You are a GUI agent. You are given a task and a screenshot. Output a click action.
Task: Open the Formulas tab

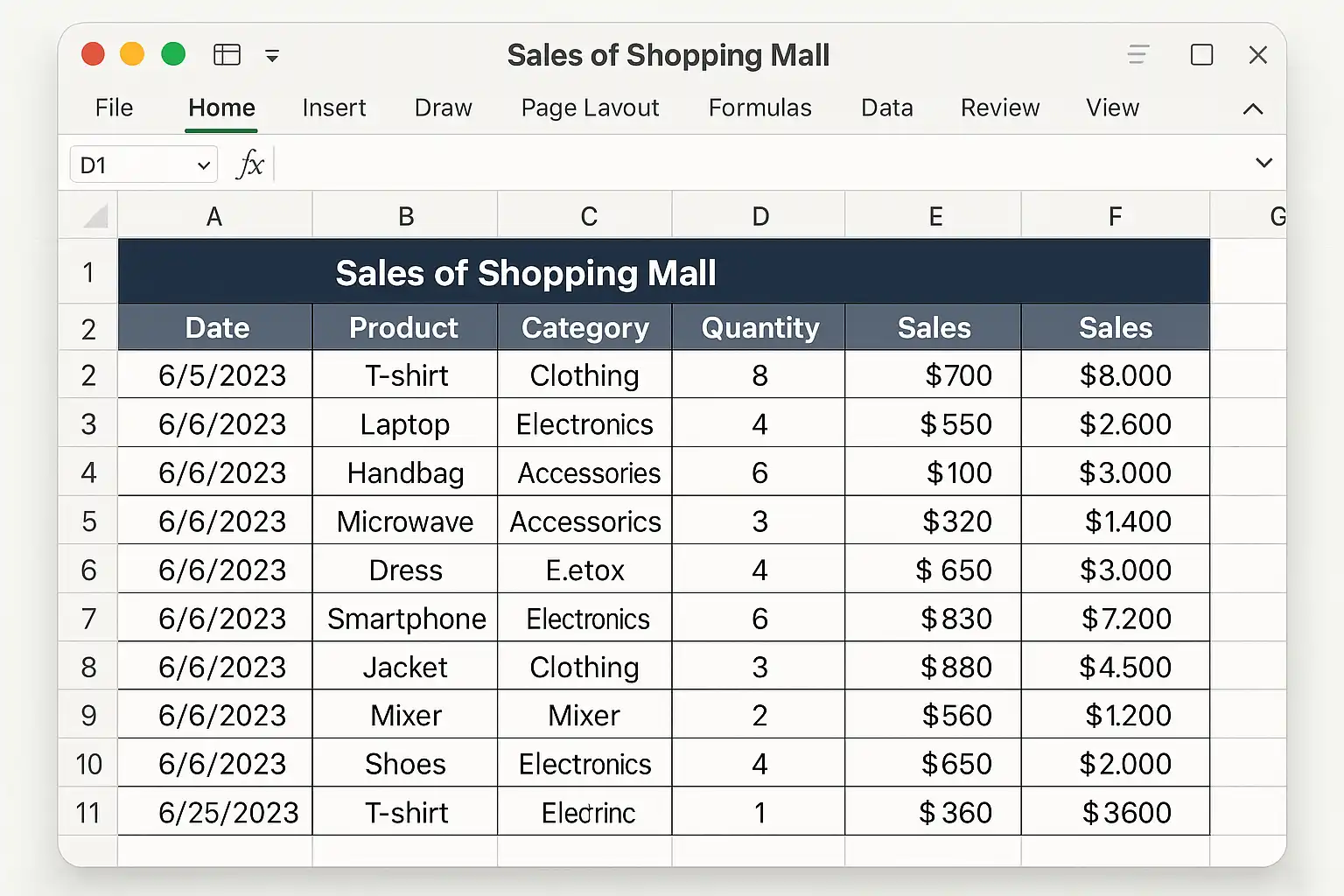tap(759, 108)
